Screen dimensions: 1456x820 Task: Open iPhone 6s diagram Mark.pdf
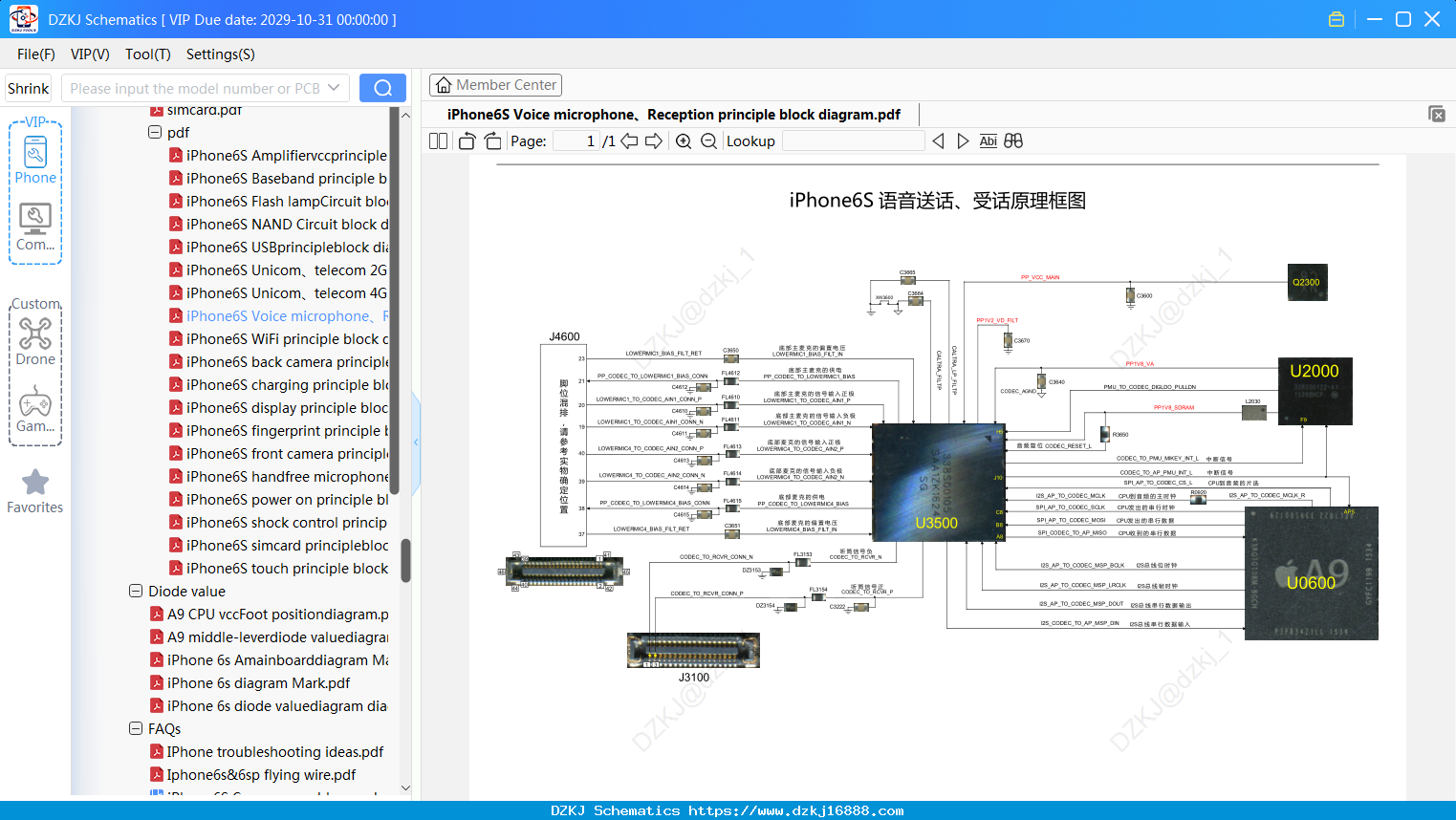coord(258,683)
